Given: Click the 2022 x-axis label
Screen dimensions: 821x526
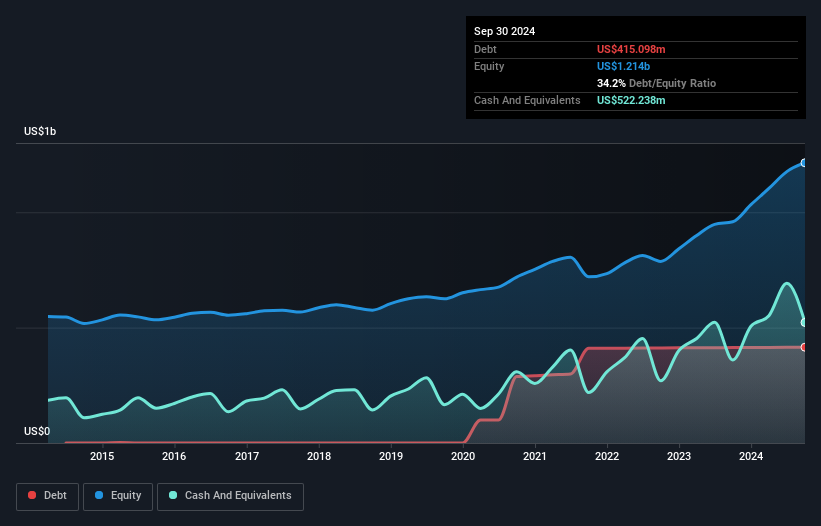Looking at the screenshot, I should coord(607,456).
